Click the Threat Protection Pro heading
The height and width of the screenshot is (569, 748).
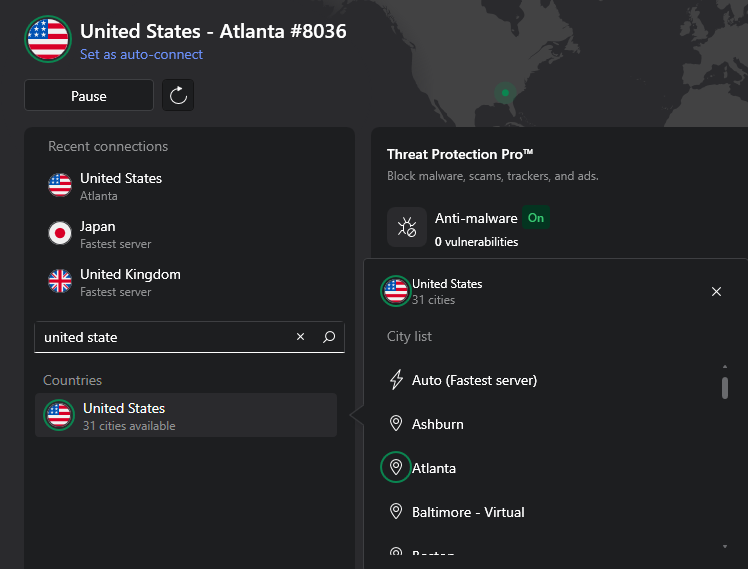[460, 154]
